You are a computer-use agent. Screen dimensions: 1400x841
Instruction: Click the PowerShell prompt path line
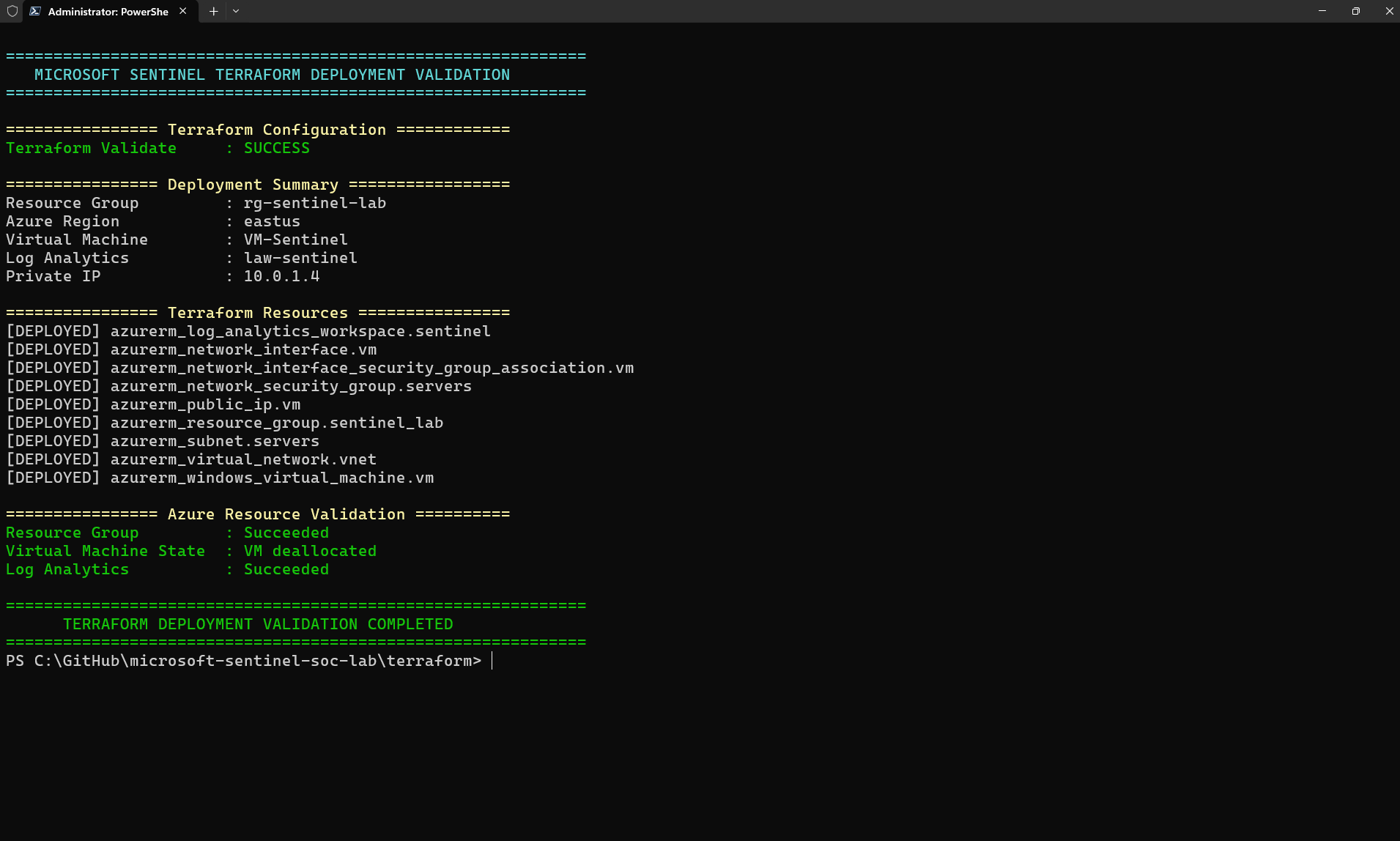pos(243,661)
